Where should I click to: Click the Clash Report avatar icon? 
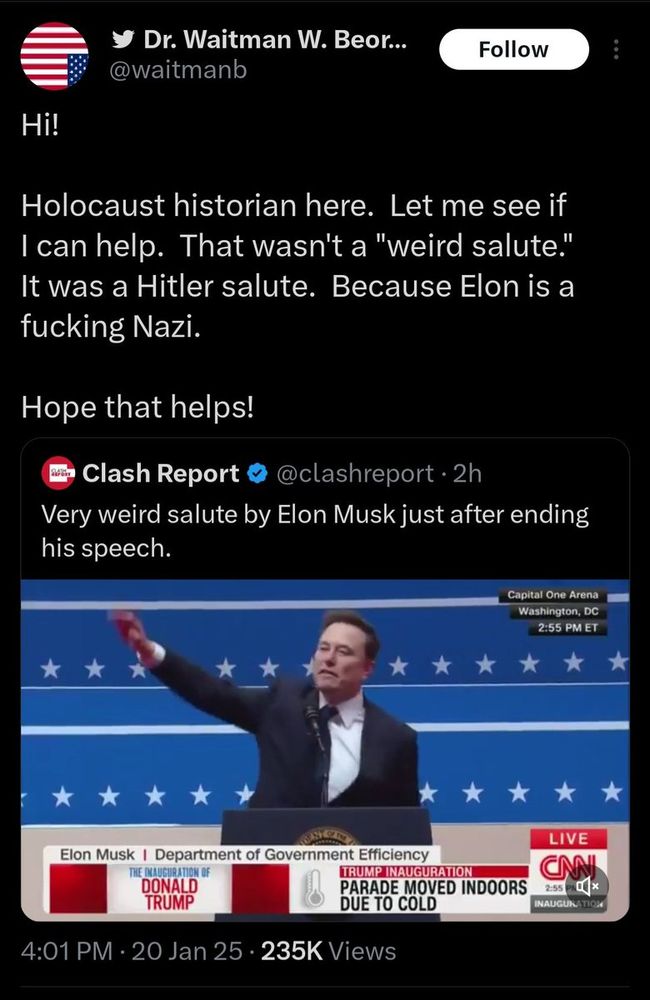58,473
